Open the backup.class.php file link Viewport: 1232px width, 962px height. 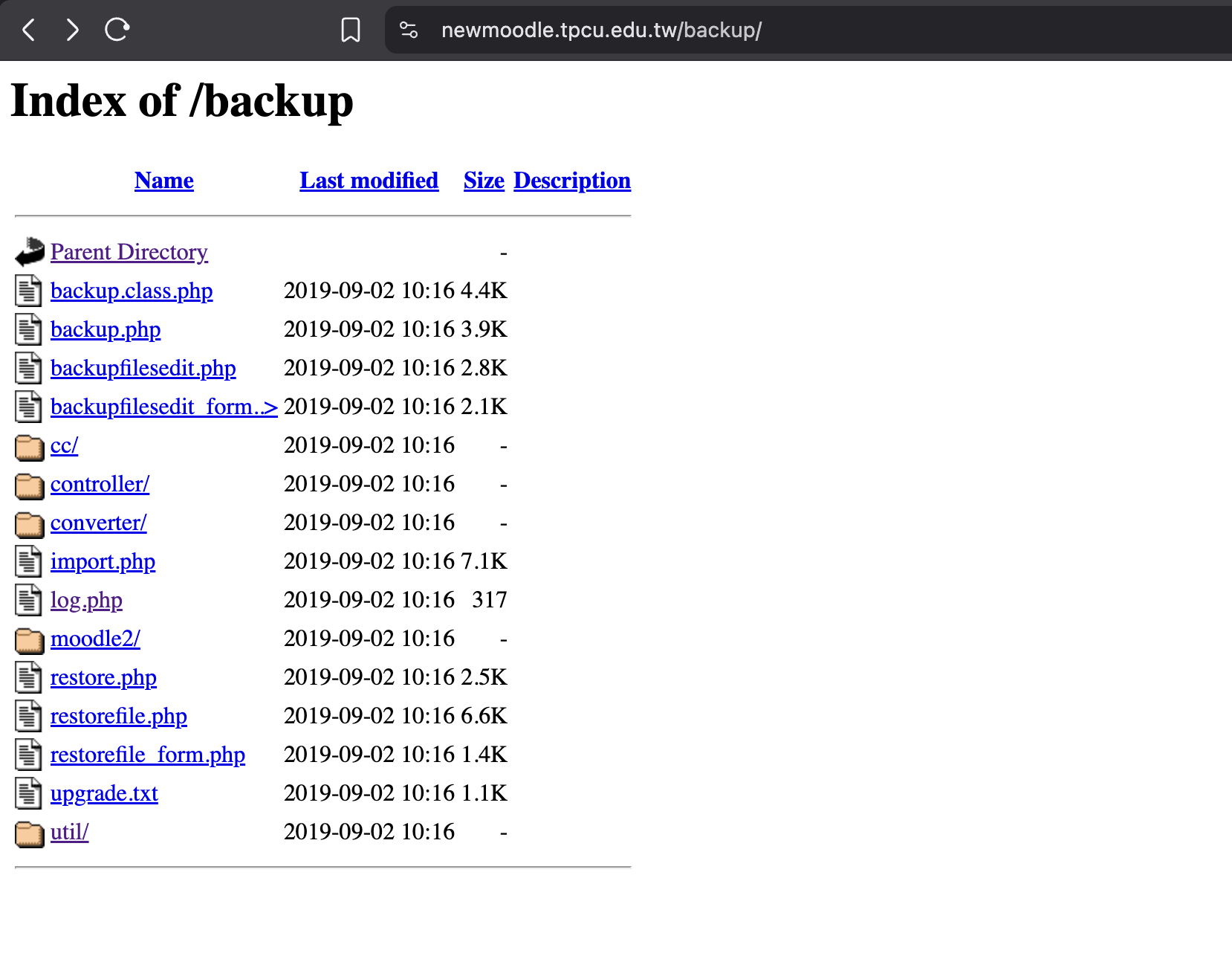pyautogui.click(x=132, y=291)
